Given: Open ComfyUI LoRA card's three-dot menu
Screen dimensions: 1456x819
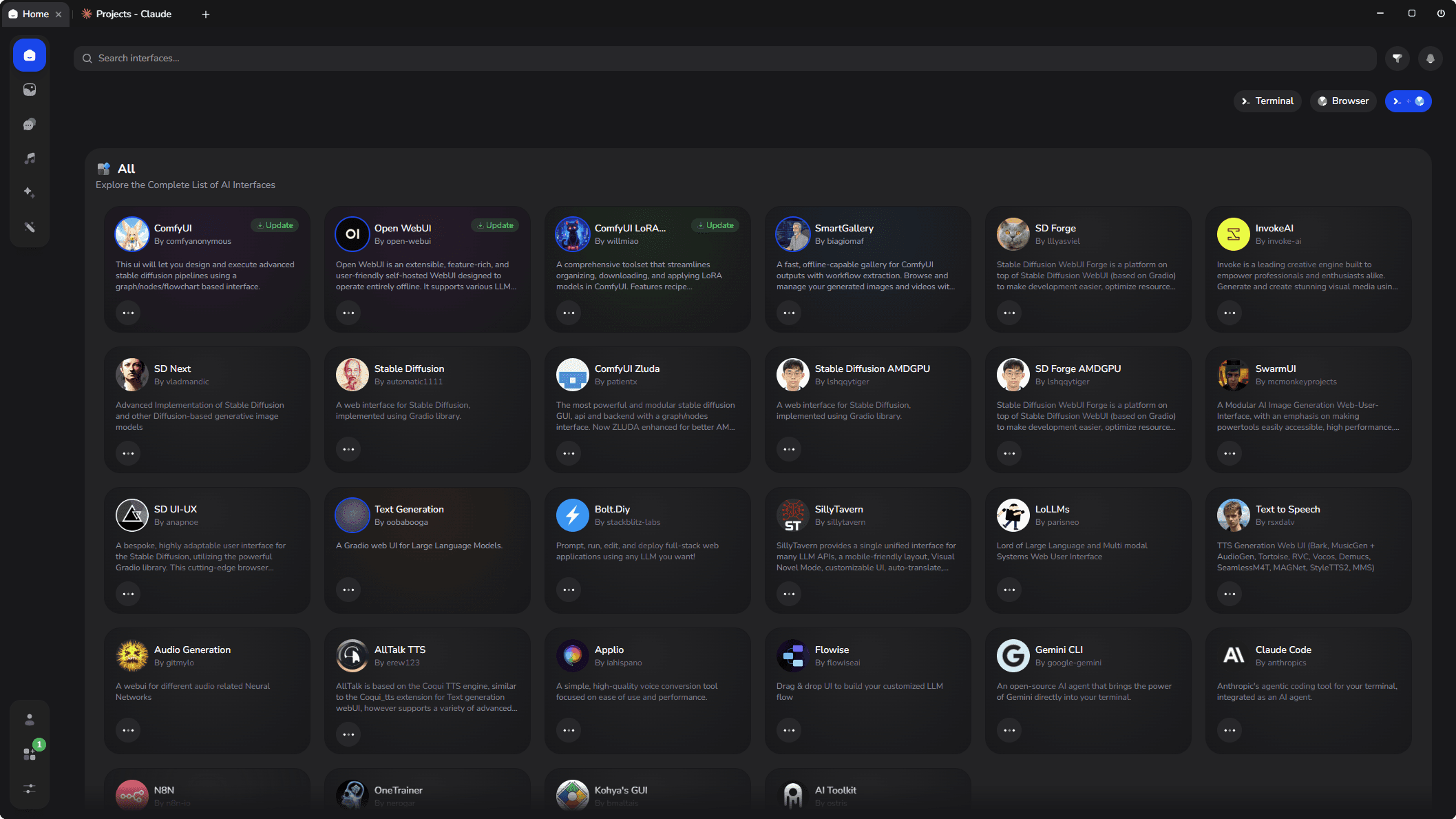Looking at the screenshot, I should point(569,313).
